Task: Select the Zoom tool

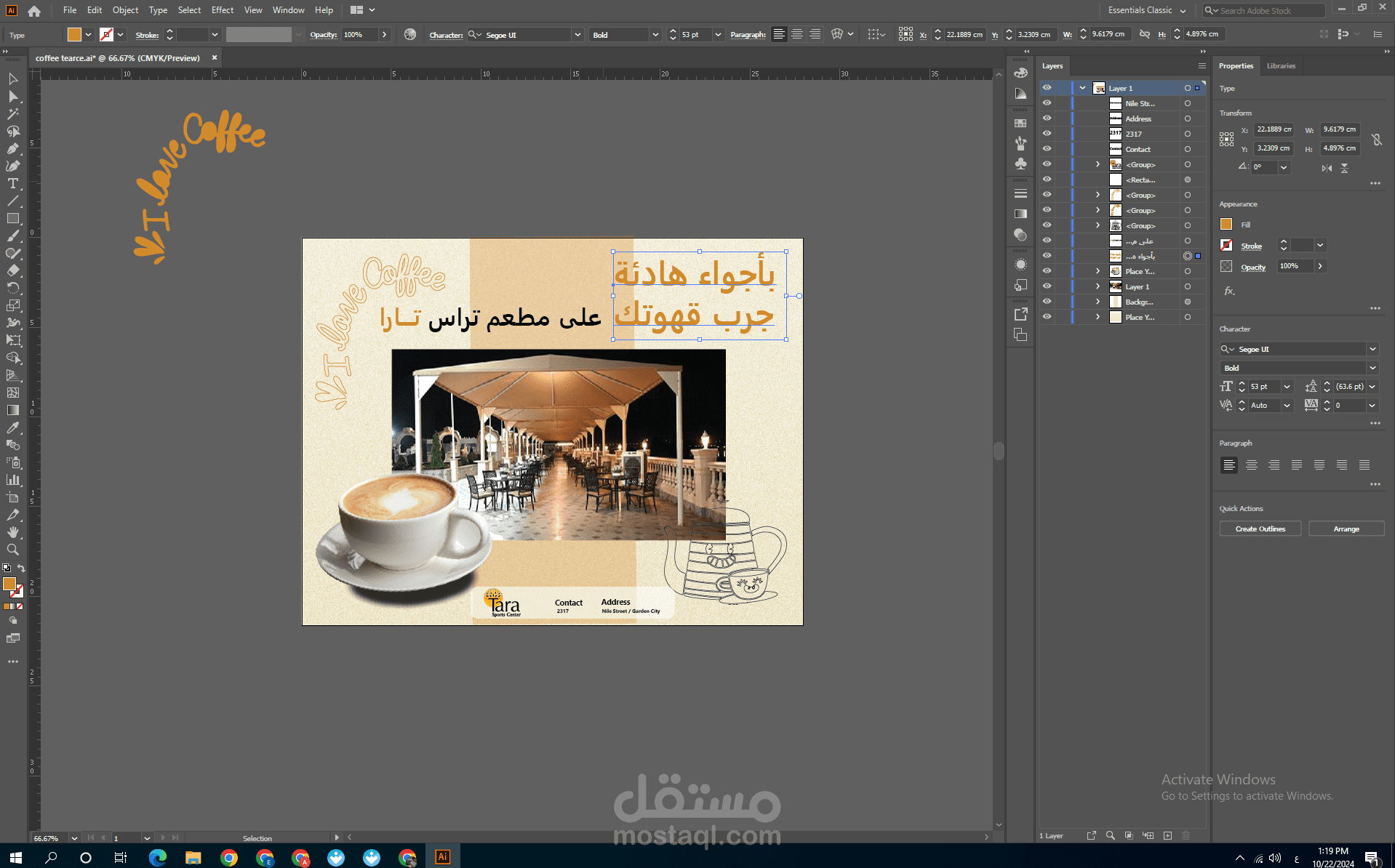Action: click(x=13, y=550)
